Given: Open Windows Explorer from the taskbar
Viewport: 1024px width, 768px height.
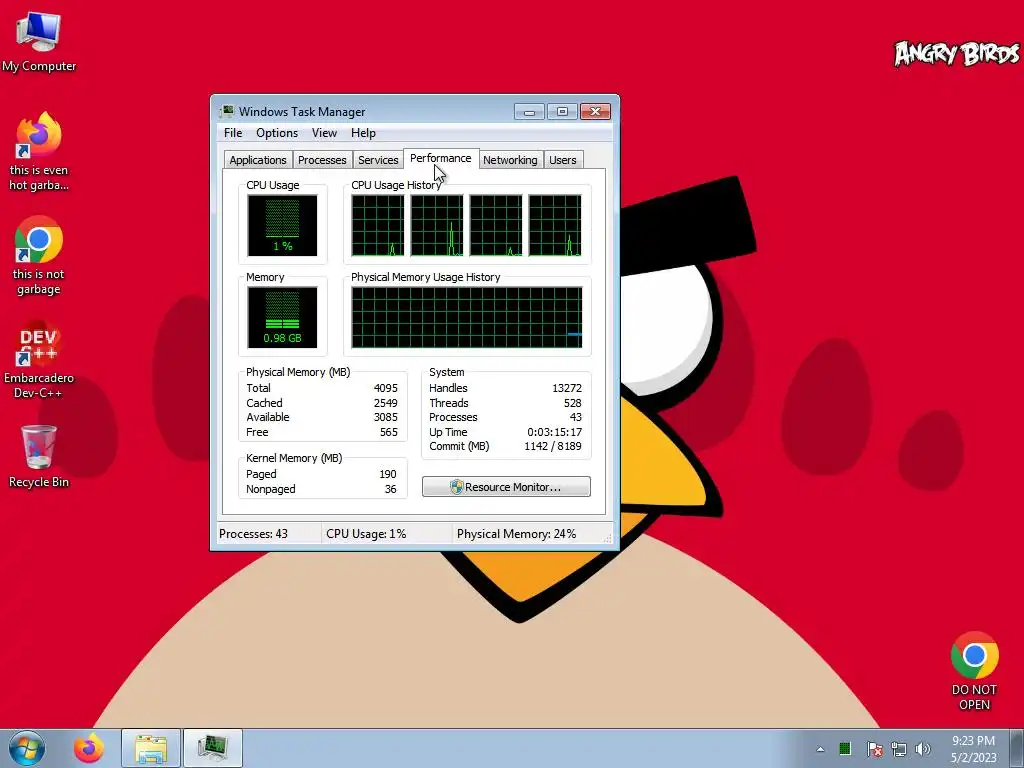Looking at the screenshot, I should 151,748.
